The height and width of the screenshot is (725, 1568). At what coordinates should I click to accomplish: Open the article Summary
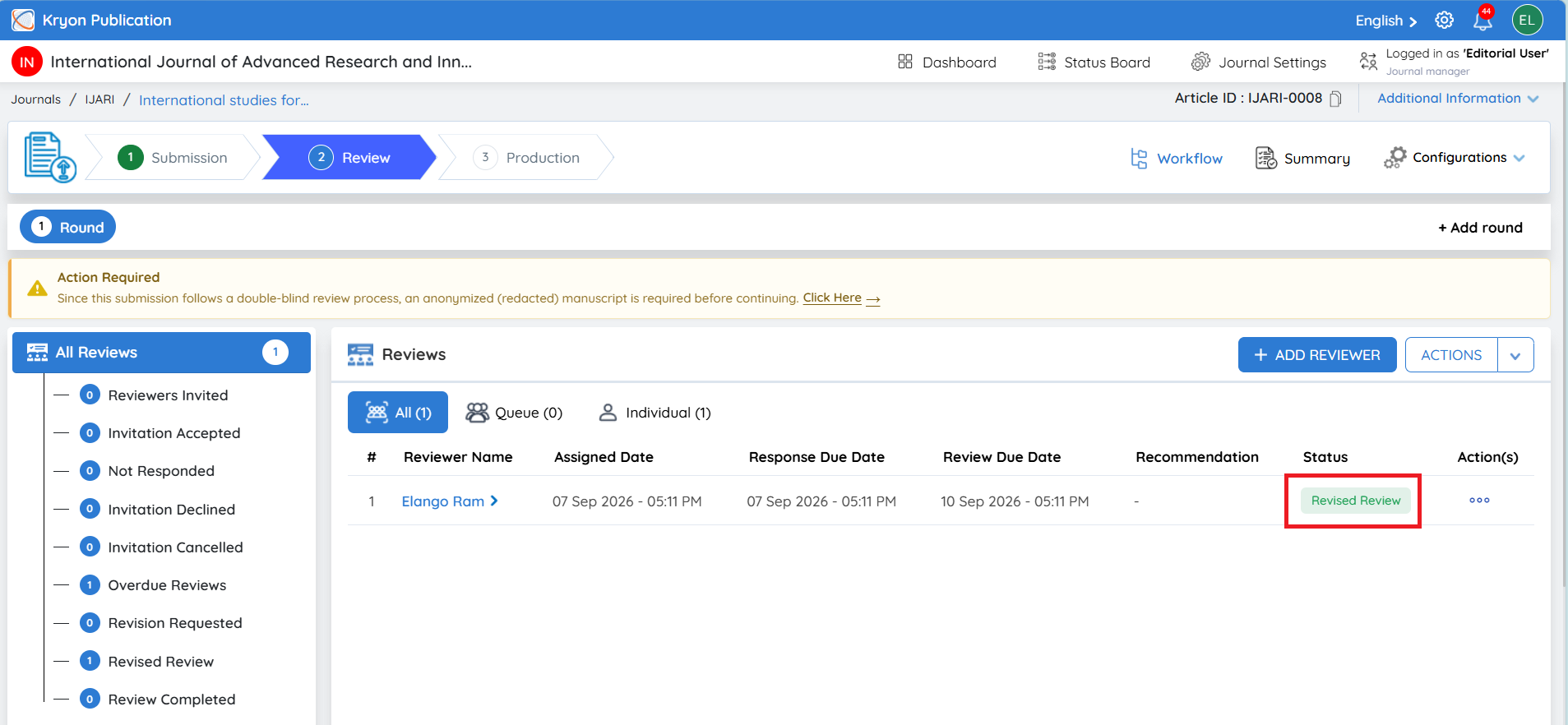coord(1302,158)
